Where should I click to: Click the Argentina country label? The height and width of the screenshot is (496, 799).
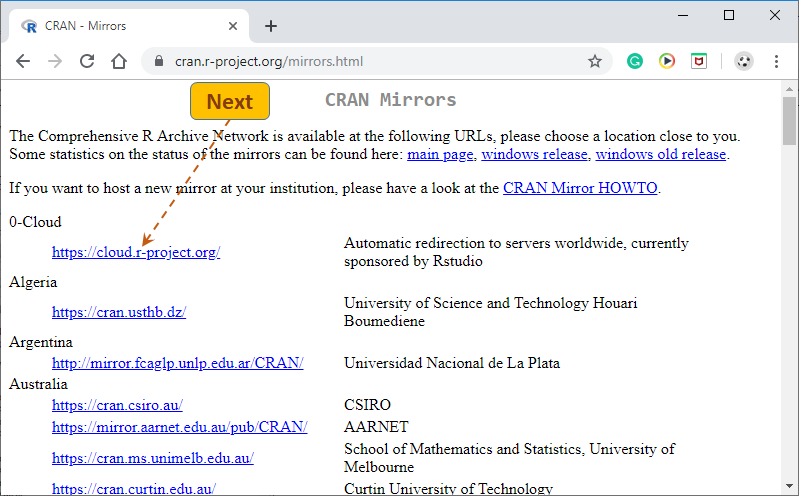pyautogui.click(x=41, y=342)
